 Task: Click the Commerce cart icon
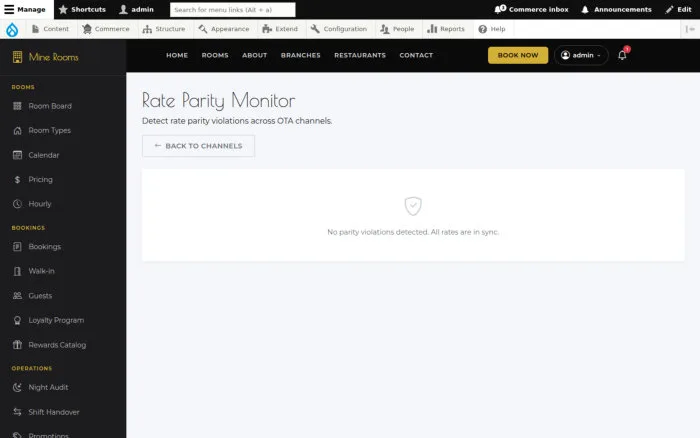click(87, 29)
